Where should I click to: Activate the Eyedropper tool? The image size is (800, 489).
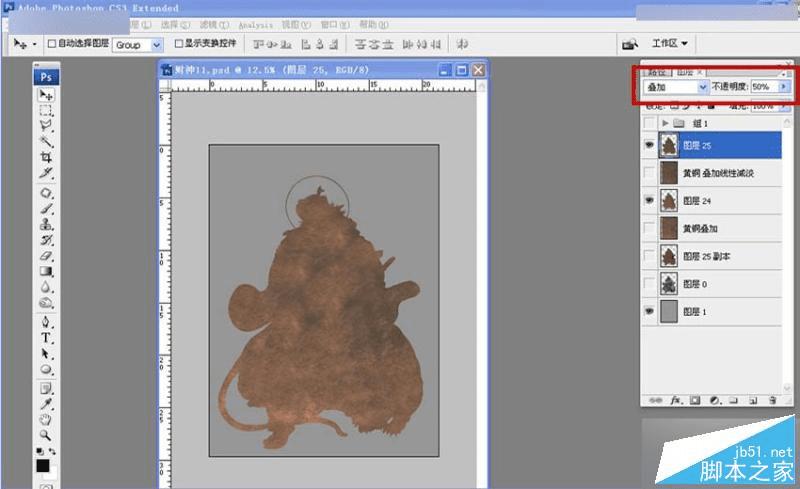pyautogui.click(x=46, y=403)
